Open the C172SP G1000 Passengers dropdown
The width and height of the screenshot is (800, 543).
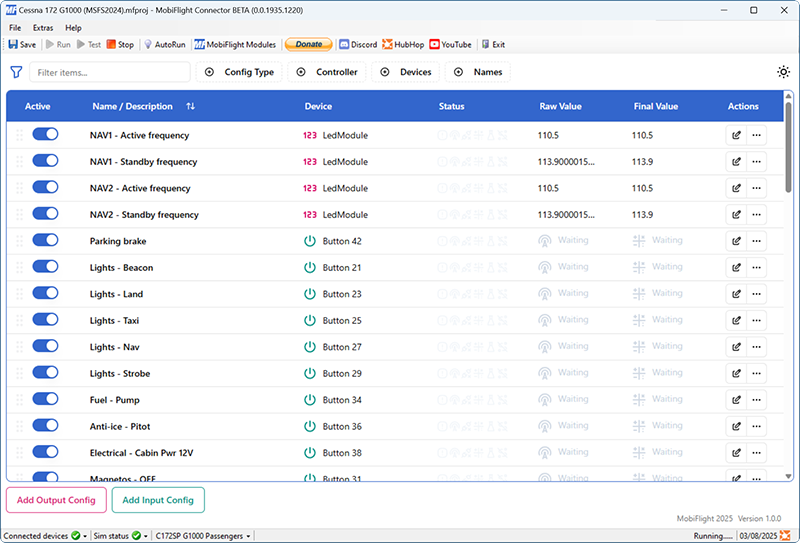pyautogui.click(x=203, y=536)
